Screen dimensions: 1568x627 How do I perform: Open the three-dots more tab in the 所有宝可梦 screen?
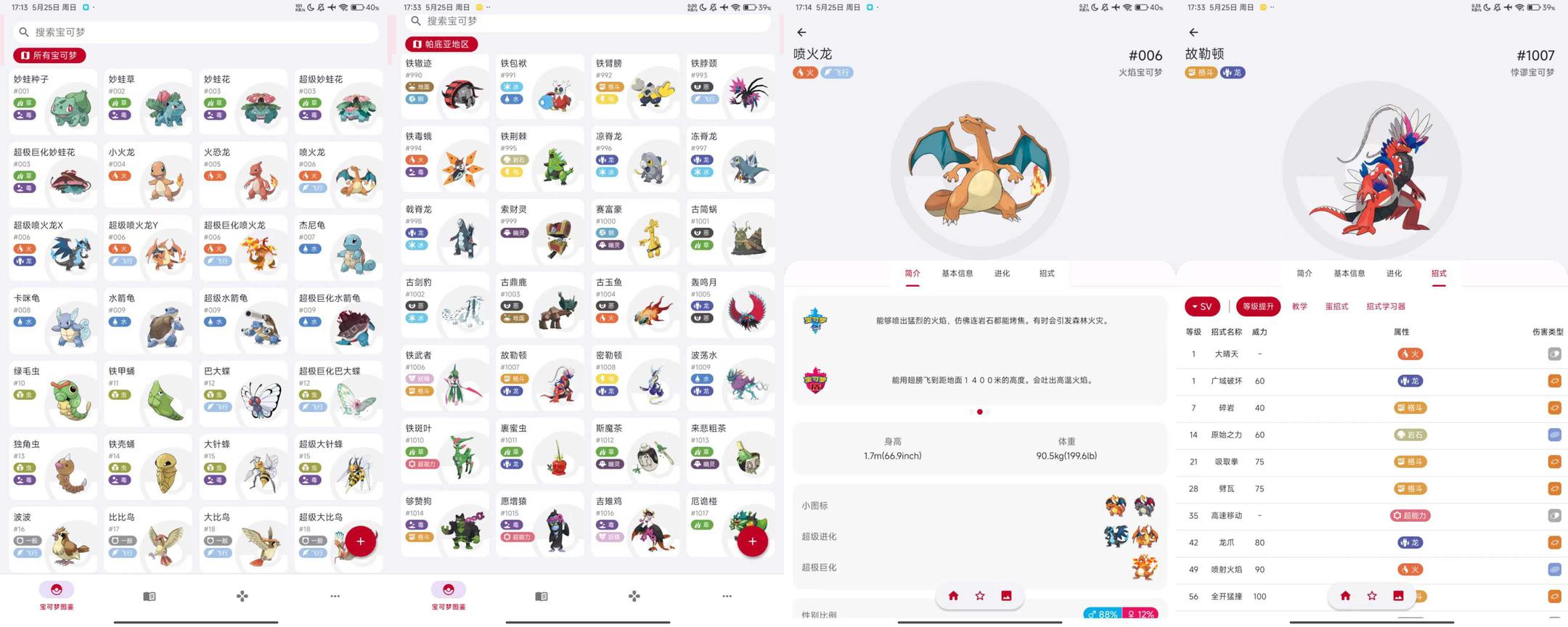pos(335,597)
